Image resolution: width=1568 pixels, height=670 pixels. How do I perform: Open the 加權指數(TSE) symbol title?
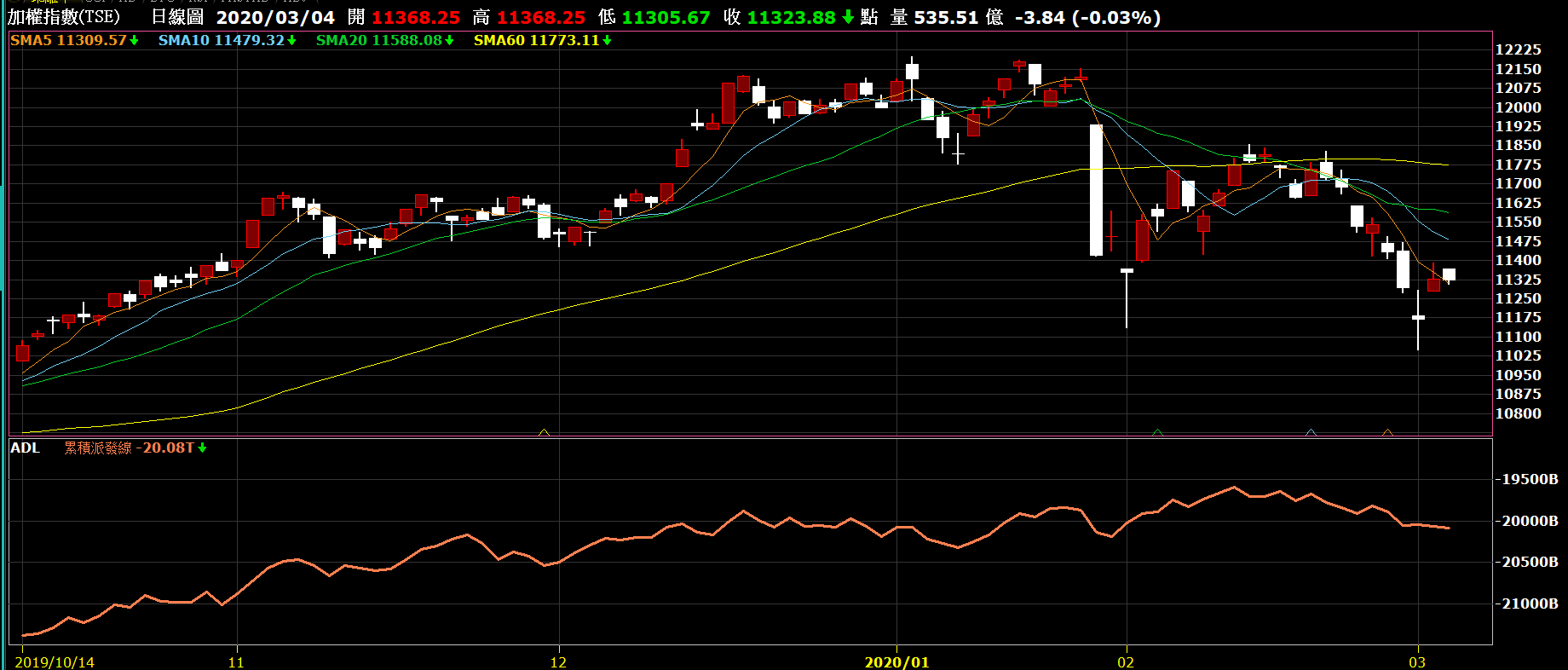pyautogui.click(x=64, y=18)
